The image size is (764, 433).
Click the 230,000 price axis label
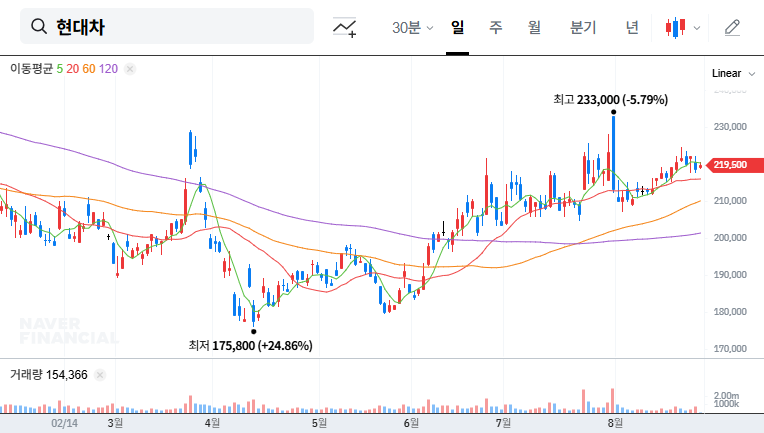coord(730,127)
